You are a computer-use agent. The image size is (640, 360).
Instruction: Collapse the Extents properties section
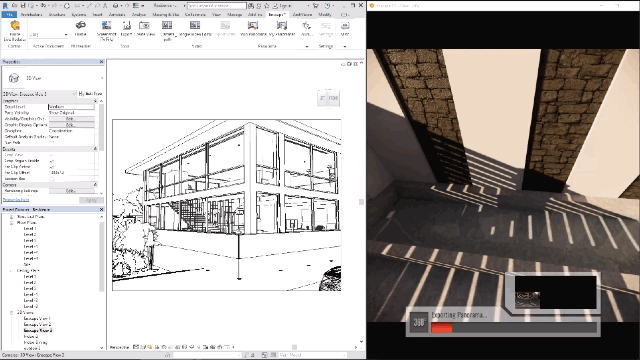pyautogui.click(x=96, y=149)
